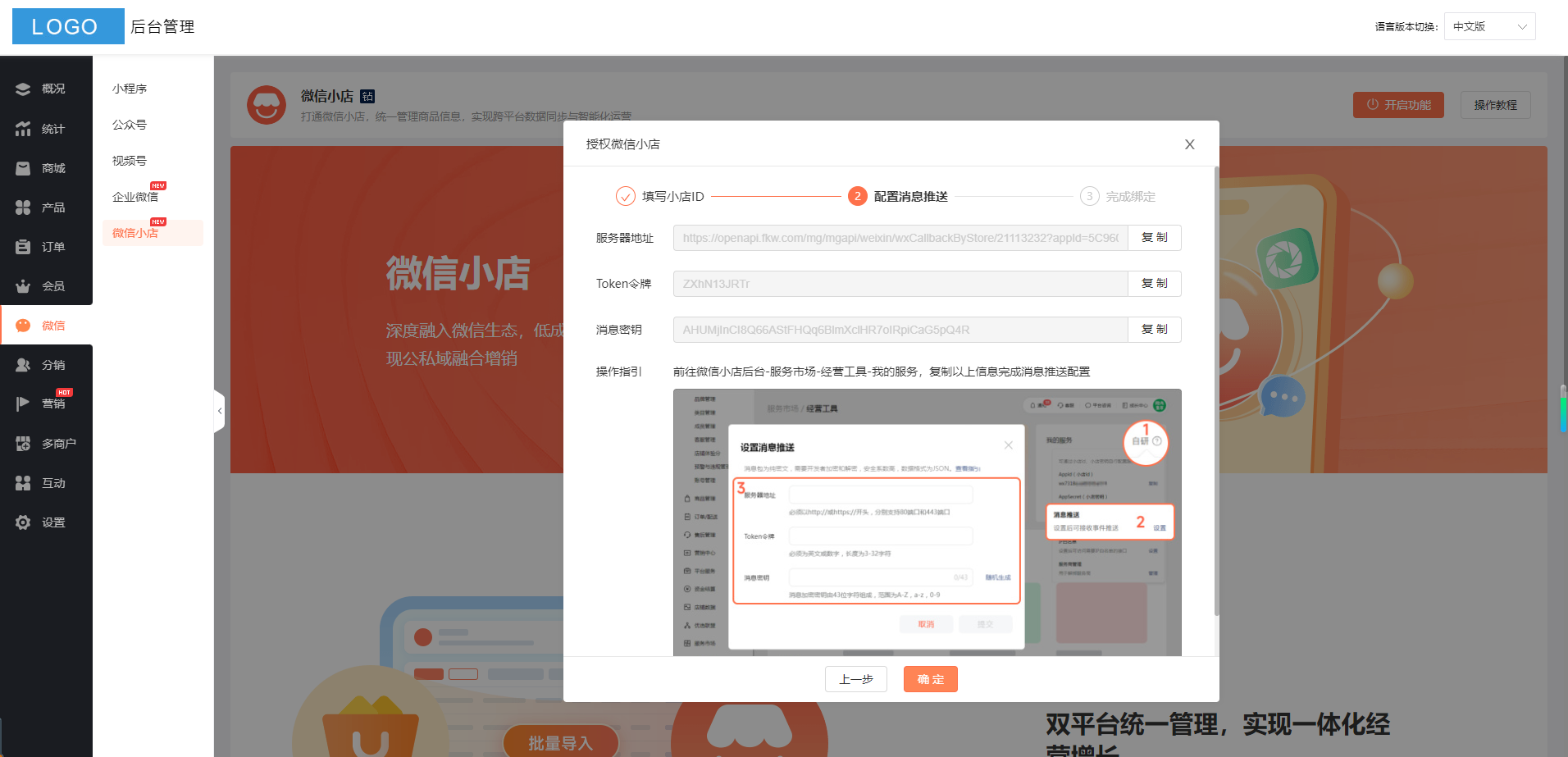Click the 分销 distribution person icon
The height and width of the screenshot is (757, 1568).
[23, 365]
